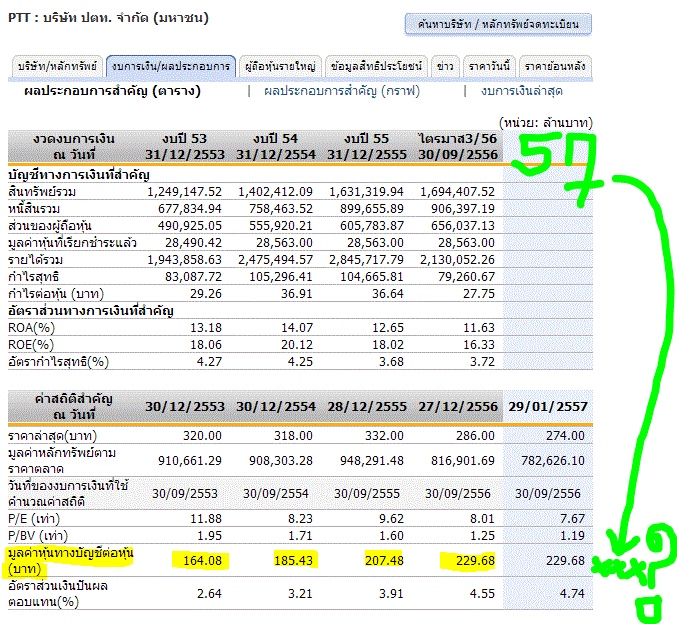The image size is (677, 624).
Task: Click the ไตรมาส3/56 column header
Action: (458, 146)
